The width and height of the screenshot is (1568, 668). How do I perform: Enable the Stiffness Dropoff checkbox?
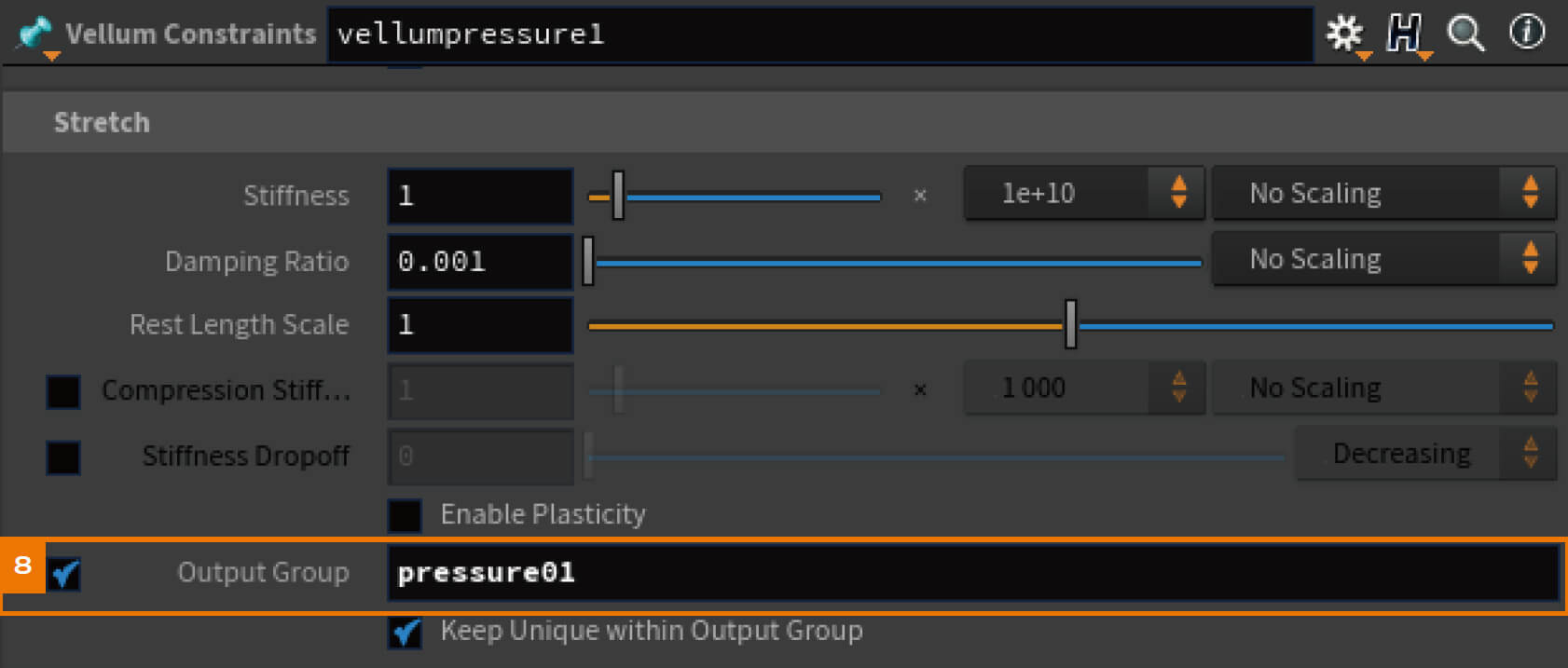[x=63, y=457]
